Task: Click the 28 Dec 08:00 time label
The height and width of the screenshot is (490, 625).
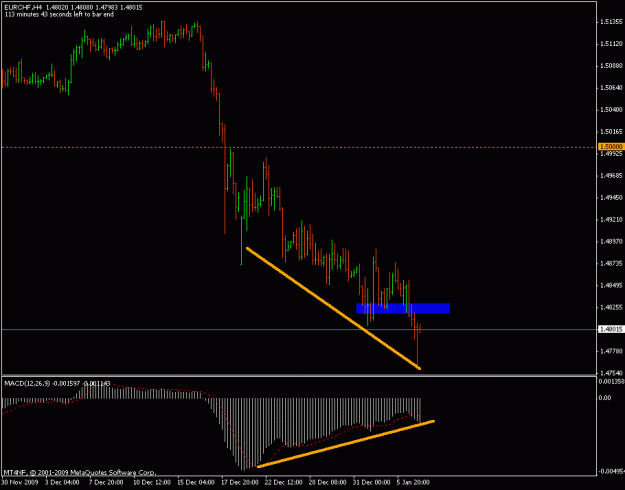Action: pyautogui.click(x=329, y=483)
